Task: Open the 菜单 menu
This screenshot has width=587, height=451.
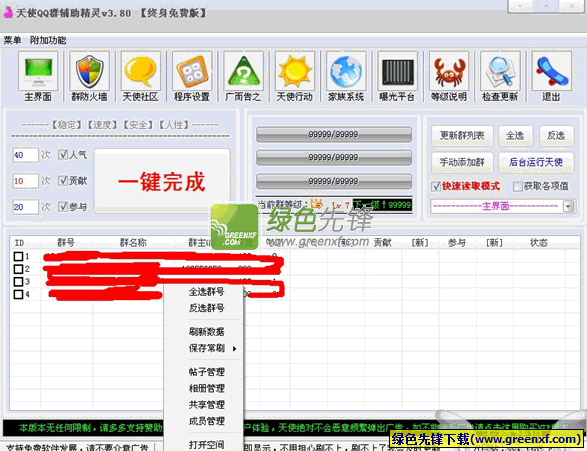Action: (x=12, y=40)
